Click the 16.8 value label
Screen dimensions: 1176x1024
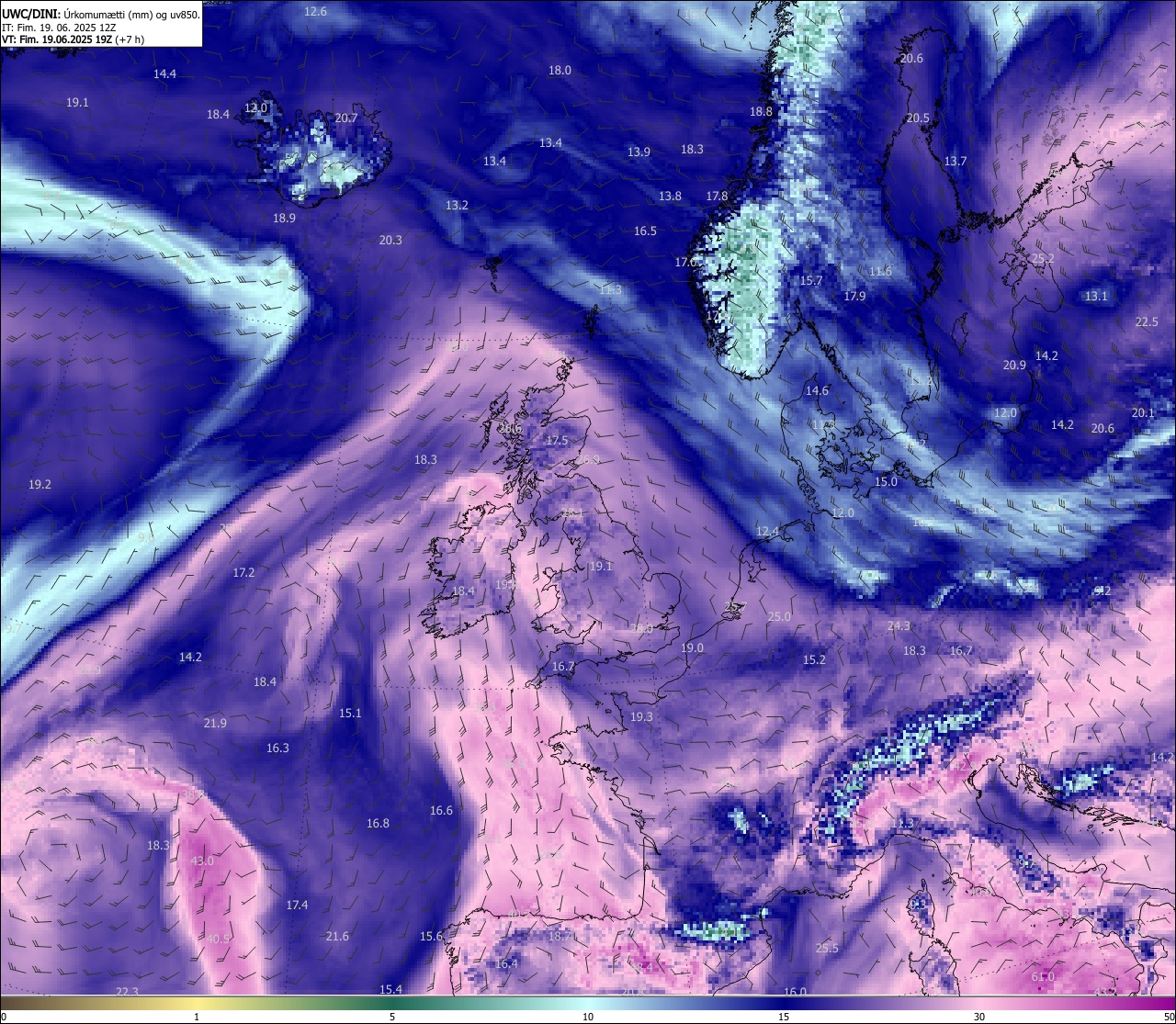click(x=378, y=823)
